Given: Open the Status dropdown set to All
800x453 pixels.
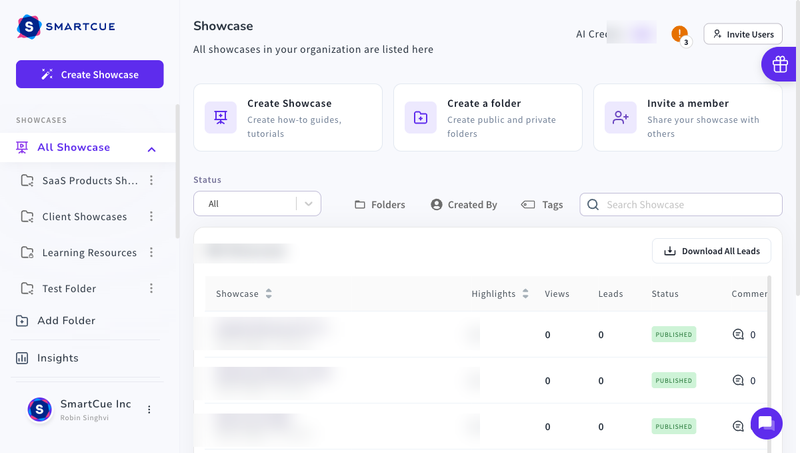Looking at the screenshot, I should [x=257, y=204].
